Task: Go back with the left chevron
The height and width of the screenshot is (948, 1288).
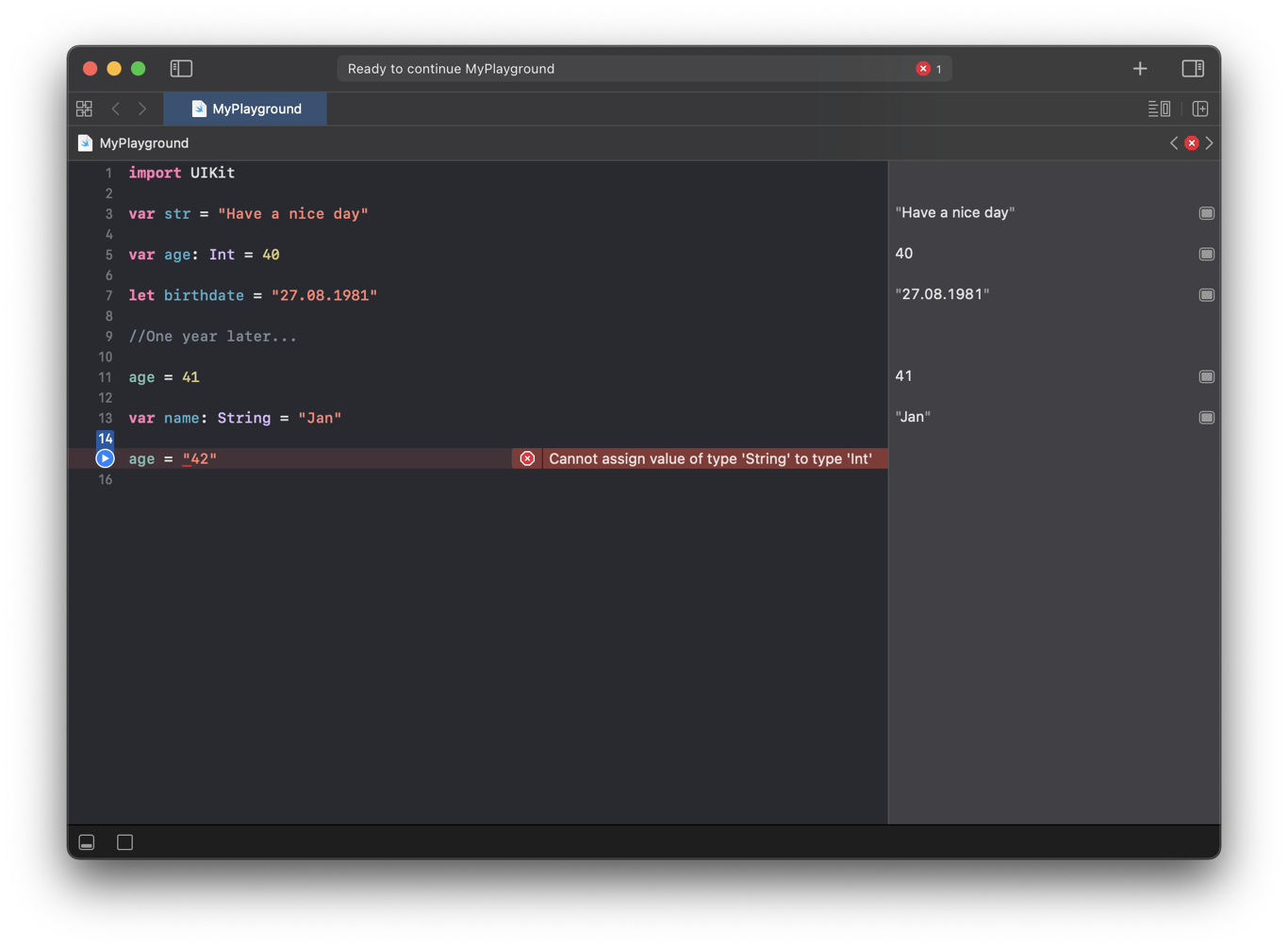Action: pos(116,108)
